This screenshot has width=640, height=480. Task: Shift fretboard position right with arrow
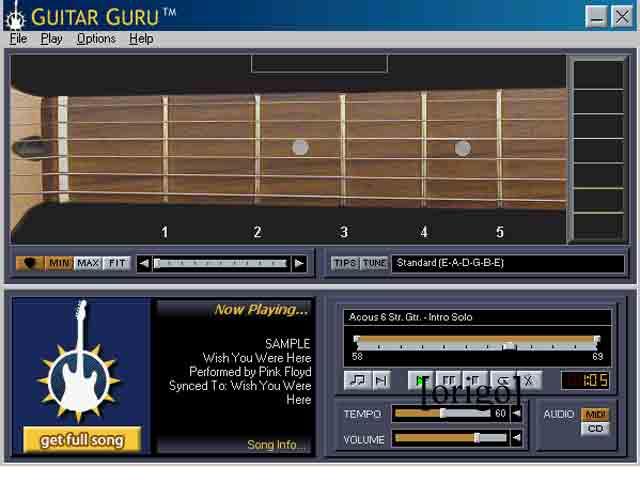[299, 264]
